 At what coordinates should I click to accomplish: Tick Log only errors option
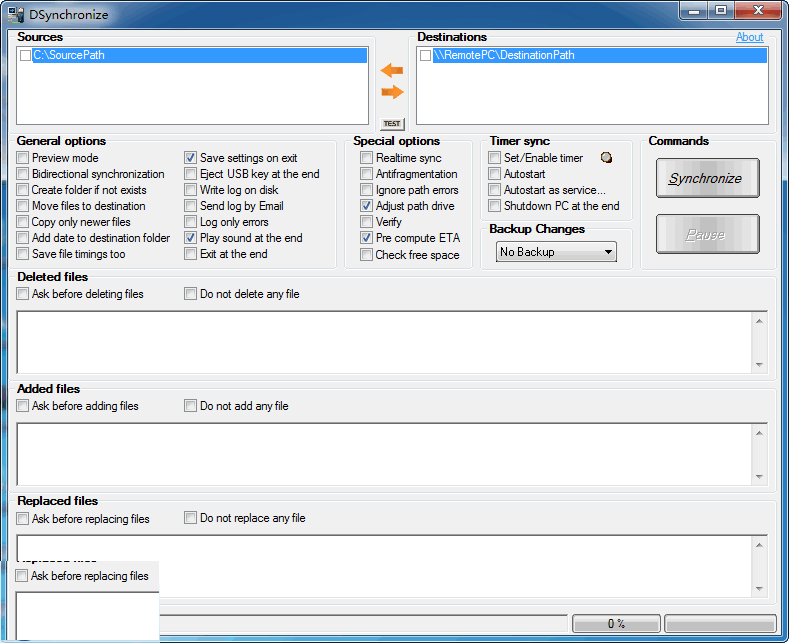(190, 222)
